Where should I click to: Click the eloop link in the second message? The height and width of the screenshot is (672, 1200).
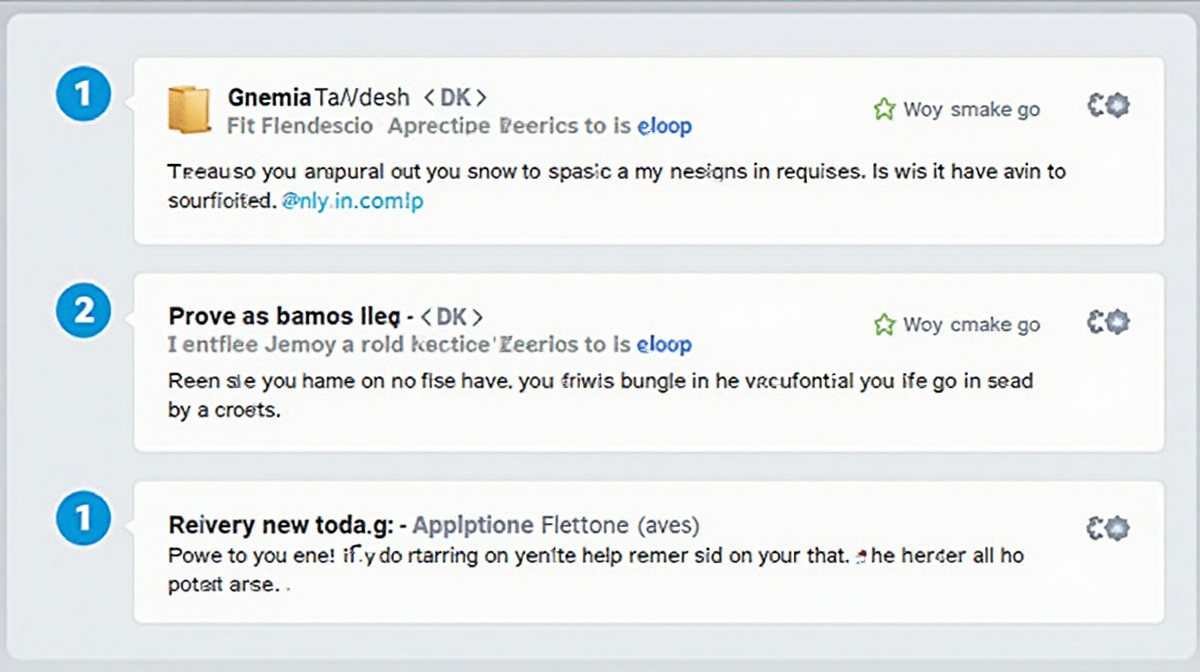pyautogui.click(x=664, y=345)
